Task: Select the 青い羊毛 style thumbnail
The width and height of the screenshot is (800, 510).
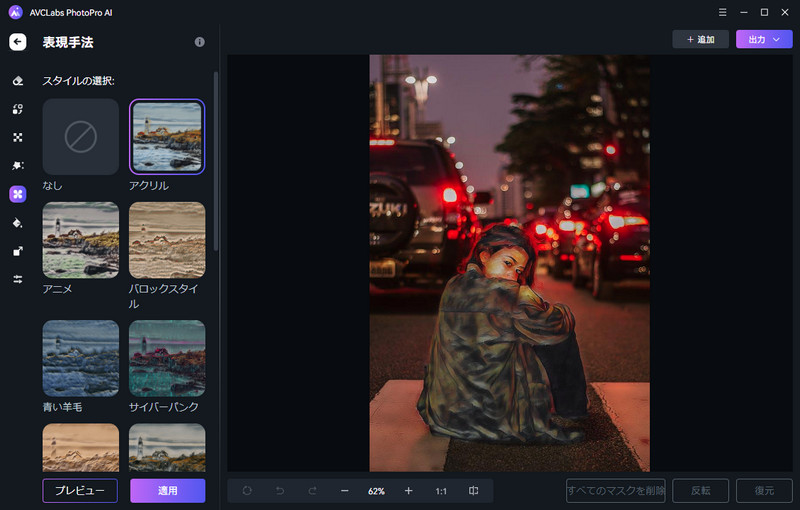Action: (x=81, y=359)
